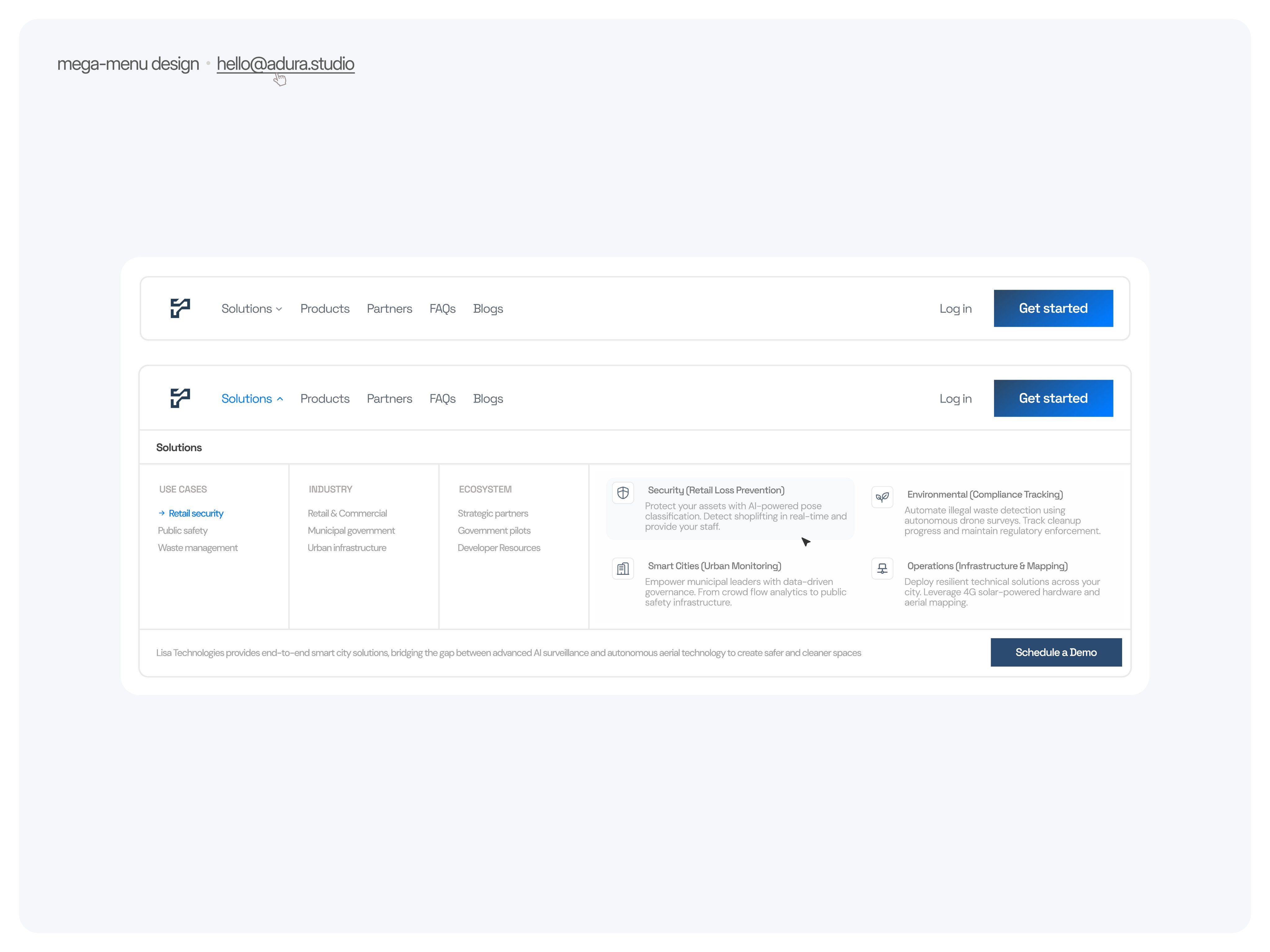1270x952 pixels.
Task: Open Products in the top navbar
Action: pyautogui.click(x=324, y=309)
